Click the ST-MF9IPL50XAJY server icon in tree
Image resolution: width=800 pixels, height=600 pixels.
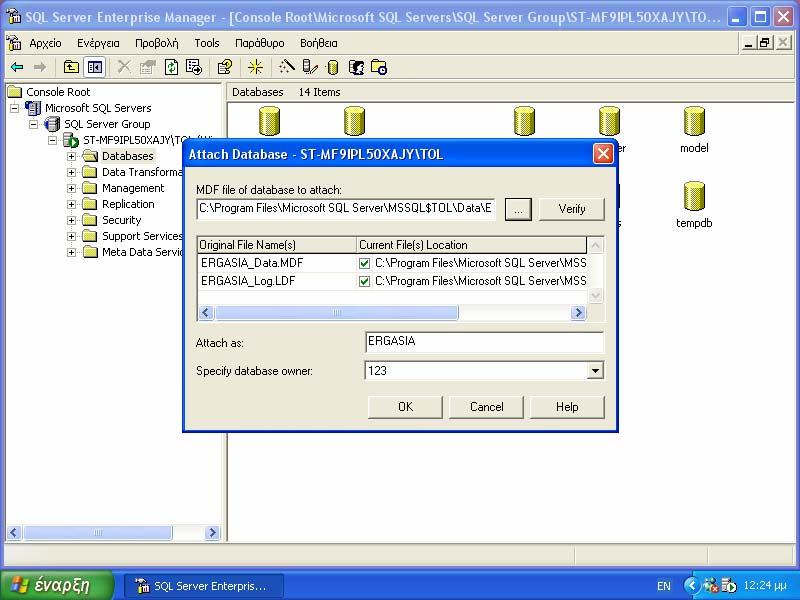pyautogui.click(x=71, y=140)
